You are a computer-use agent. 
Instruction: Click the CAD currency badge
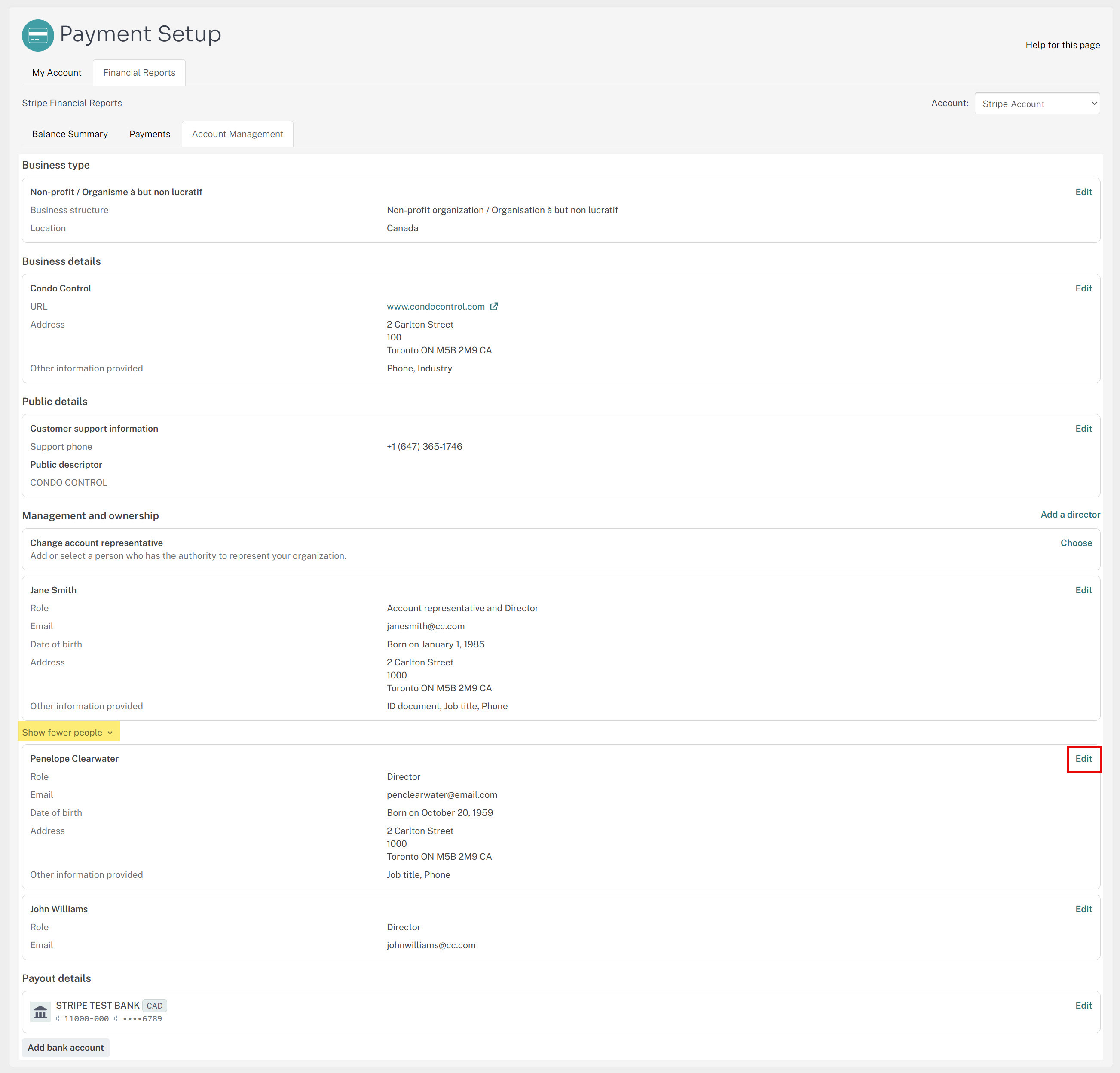[x=154, y=1006]
